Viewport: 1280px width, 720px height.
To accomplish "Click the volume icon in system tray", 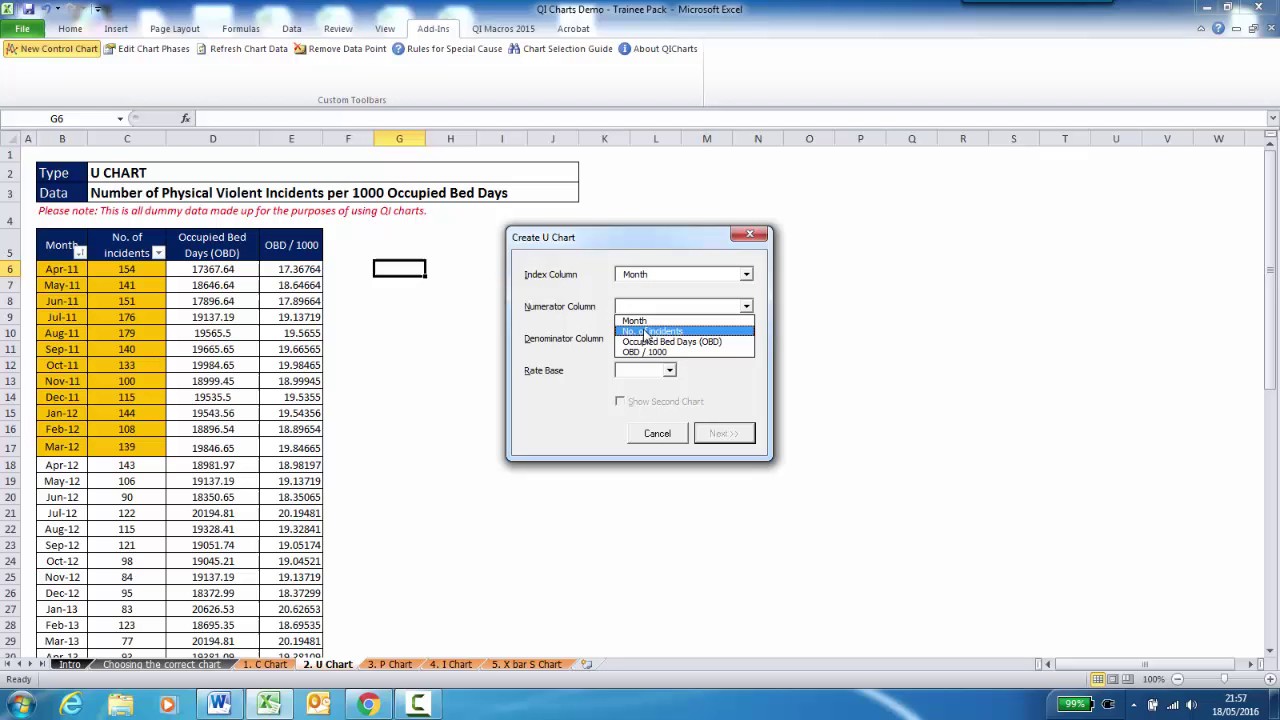I will [x=1193, y=704].
